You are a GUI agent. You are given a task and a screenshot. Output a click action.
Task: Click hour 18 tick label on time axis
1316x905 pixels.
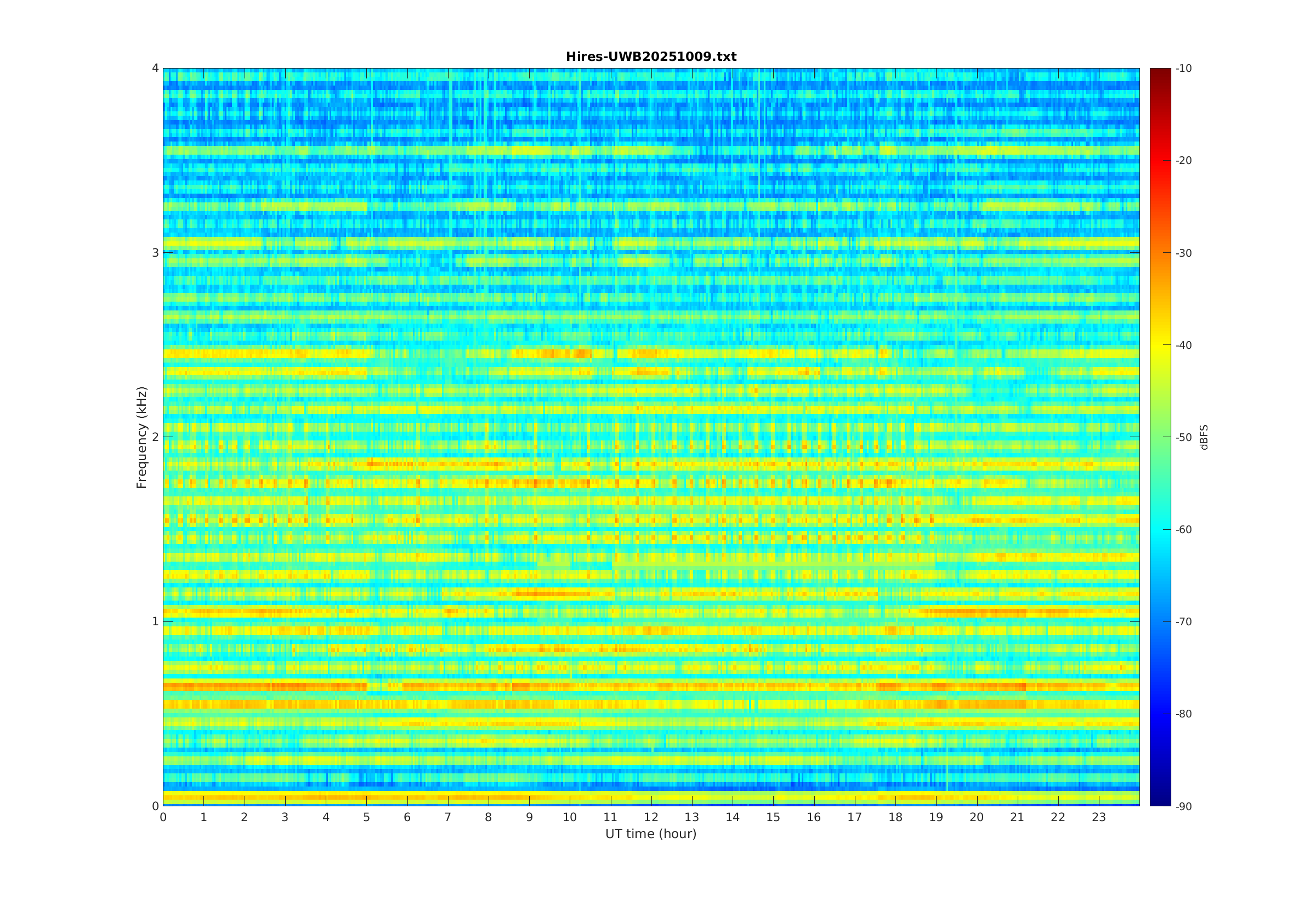pyautogui.click(x=895, y=818)
